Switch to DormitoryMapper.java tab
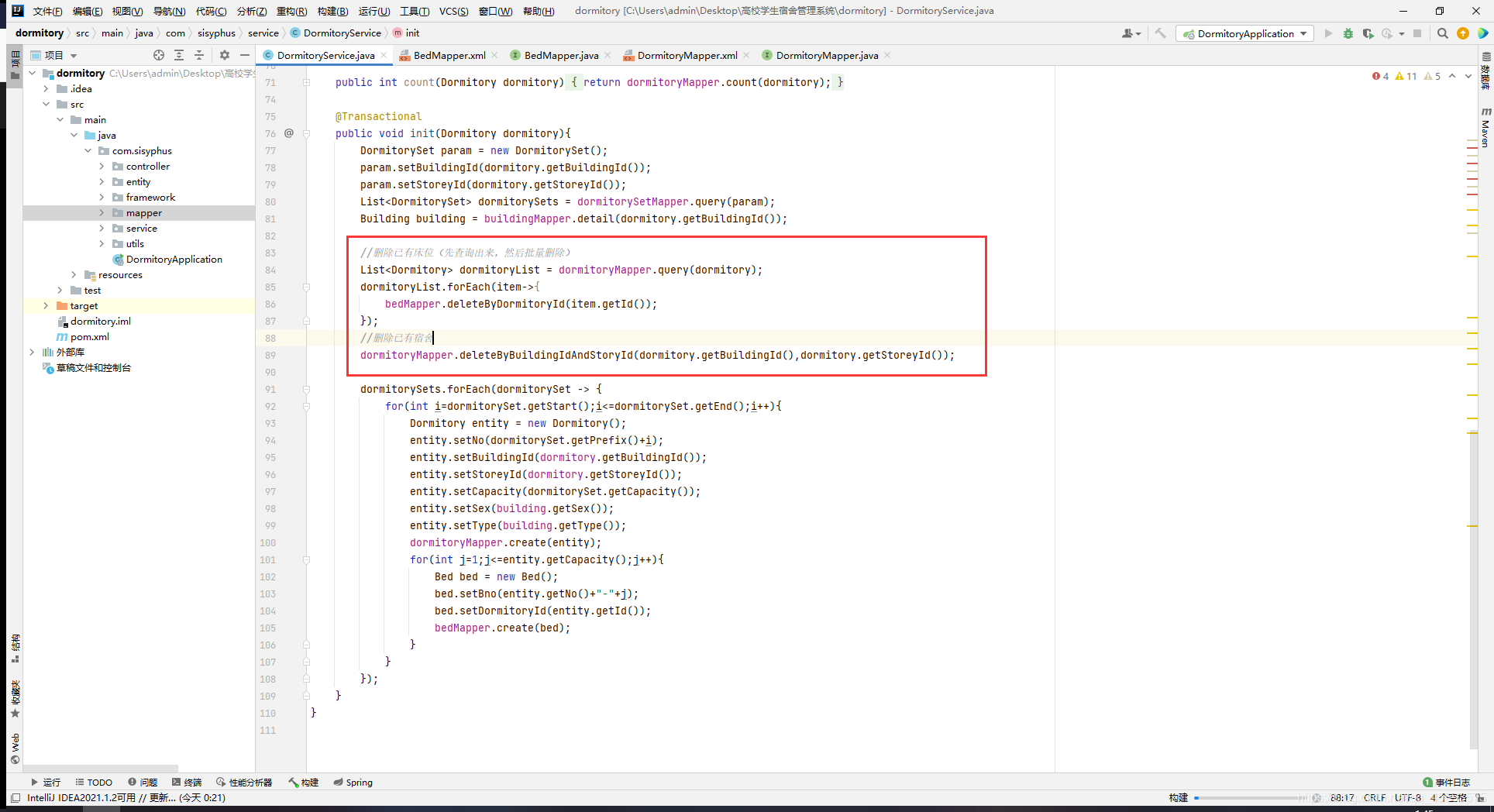Image resolution: width=1494 pixels, height=812 pixels. 826,55
